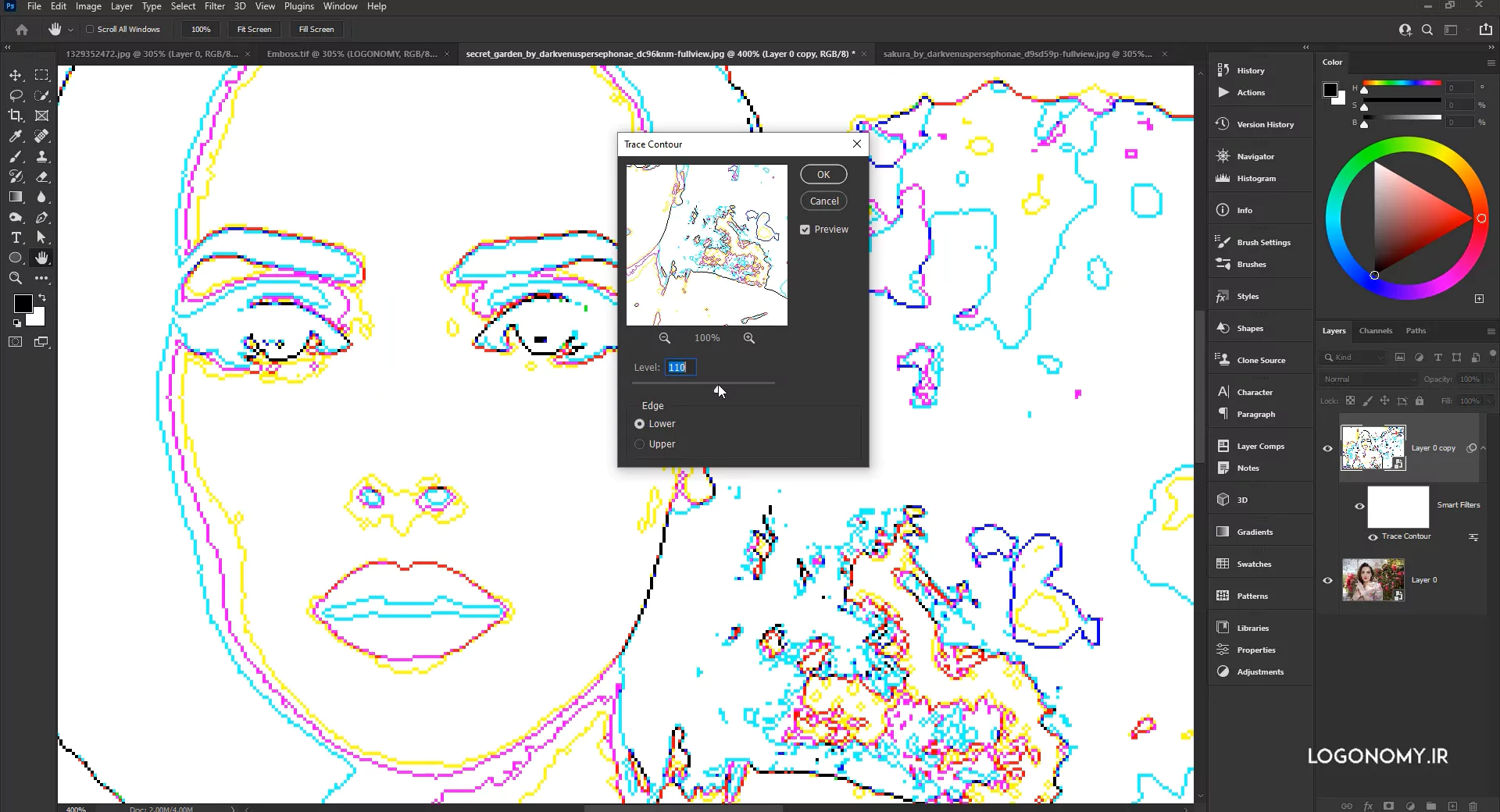
Task: Select the Brush tool
Action: pos(16,156)
